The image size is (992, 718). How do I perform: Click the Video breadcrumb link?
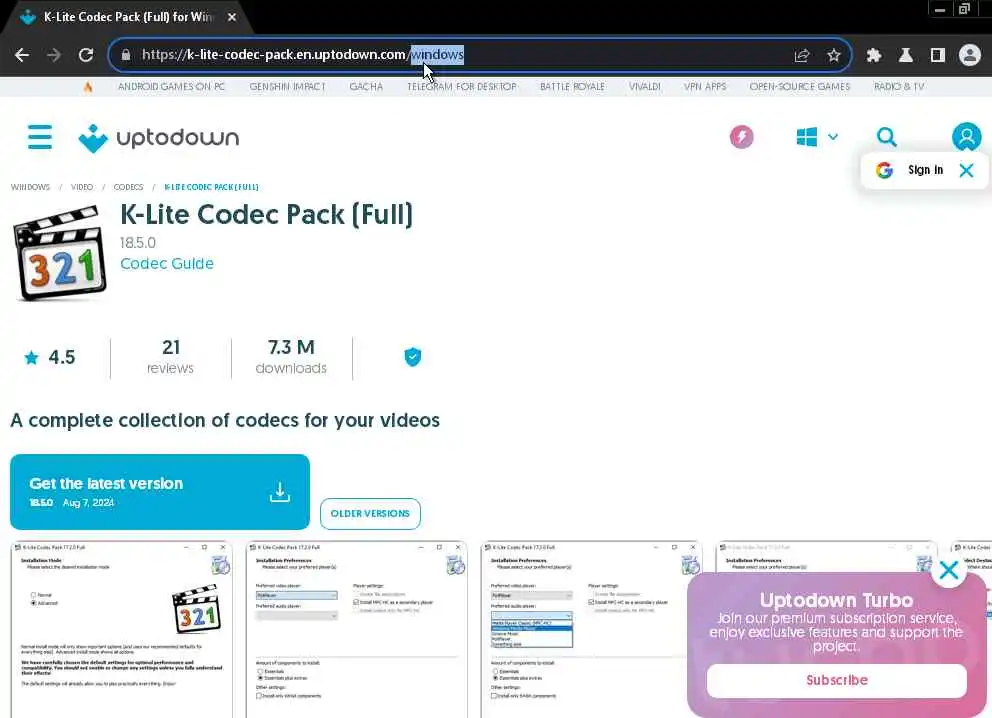pyautogui.click(x=82, y=187)
